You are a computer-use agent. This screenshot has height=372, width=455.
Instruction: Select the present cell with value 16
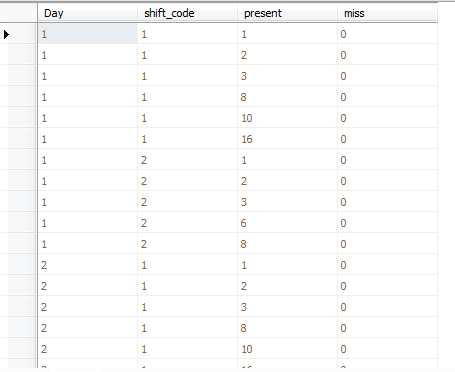[x=287, y=139]
